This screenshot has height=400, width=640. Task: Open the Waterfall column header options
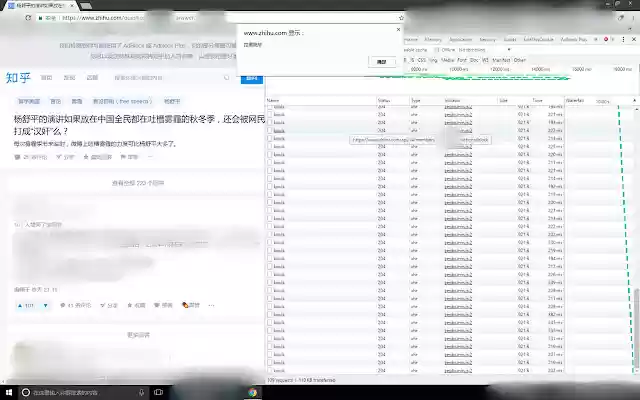click(599, 100)
